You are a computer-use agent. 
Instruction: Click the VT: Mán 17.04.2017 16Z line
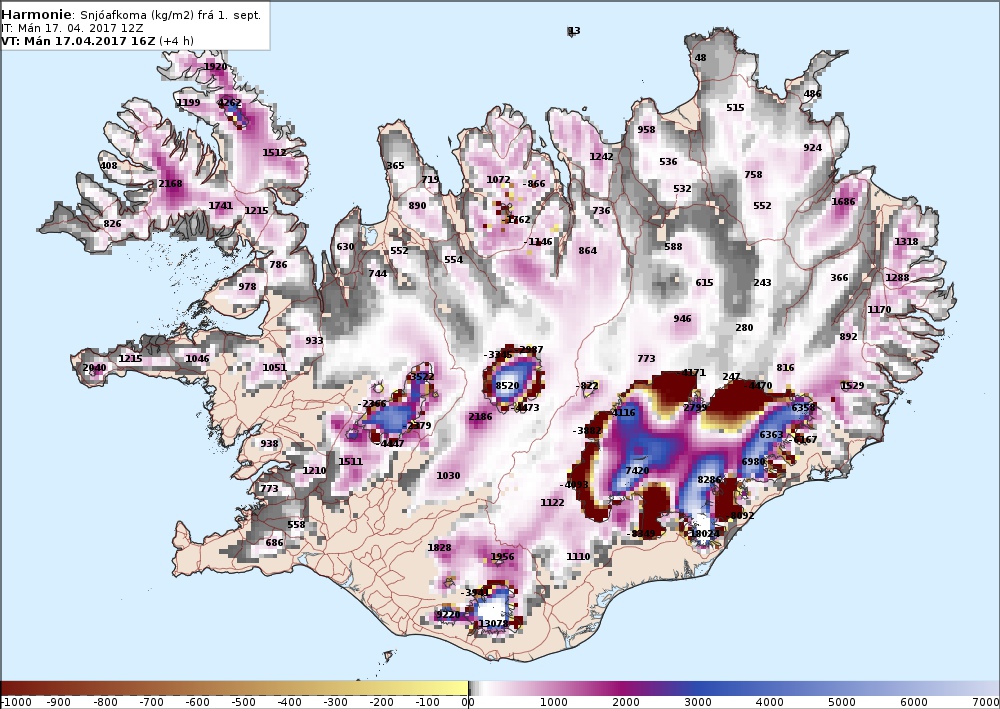[97, 41]
